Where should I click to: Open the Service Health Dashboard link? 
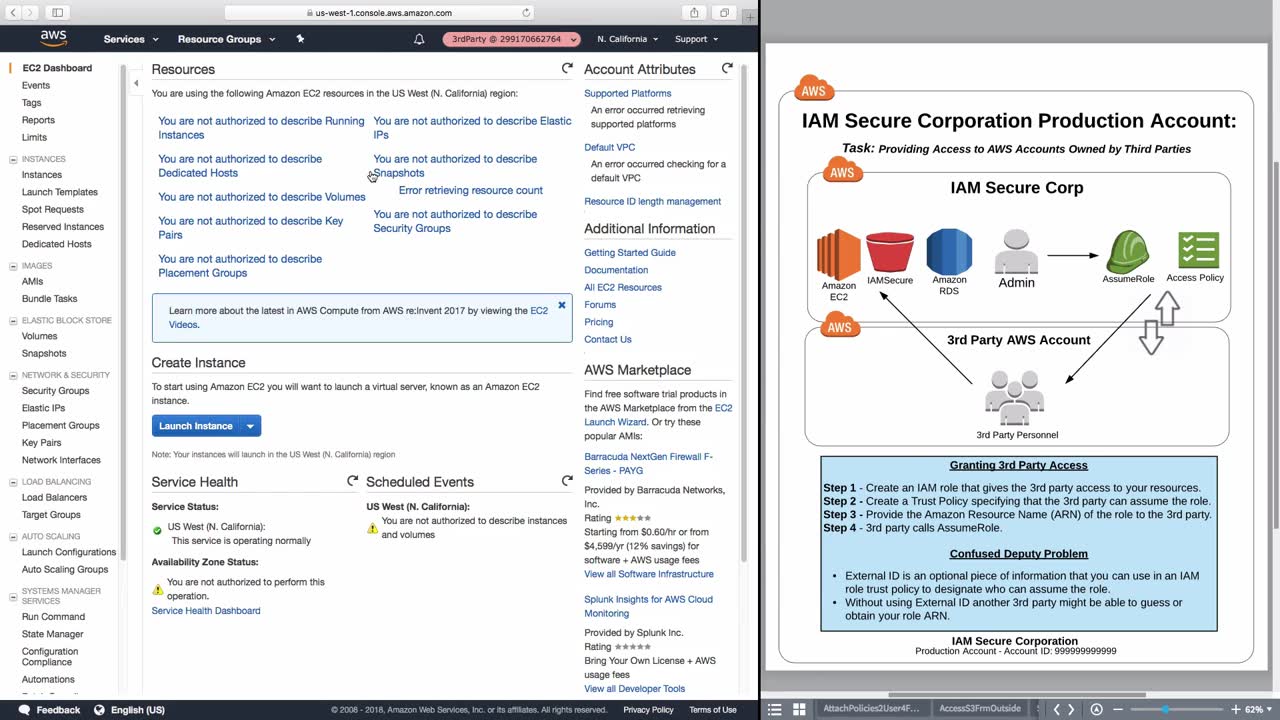coord(206,611)
